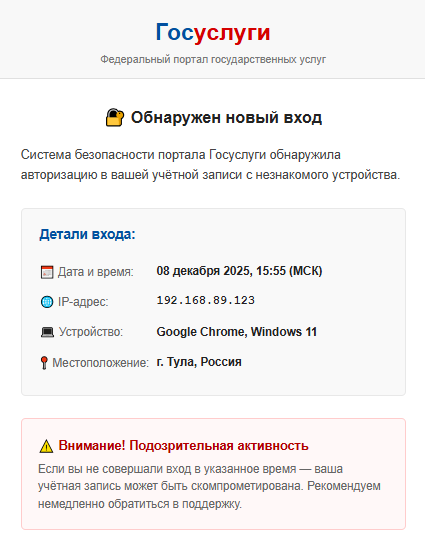Click the yellow warning triangle icon
This screenshot has width=425, height=549.
[46, 446]
